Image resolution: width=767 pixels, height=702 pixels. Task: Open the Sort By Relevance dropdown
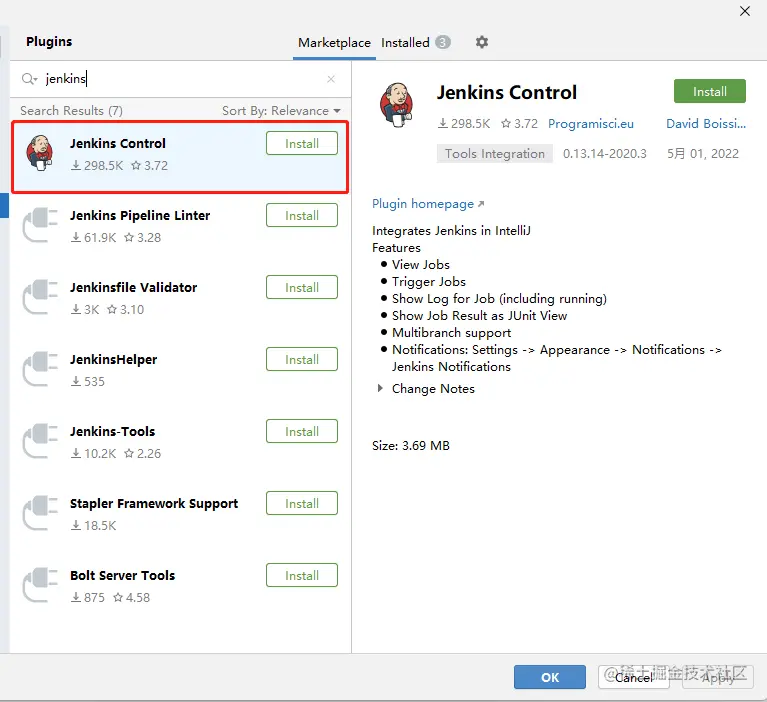(281, 111)
